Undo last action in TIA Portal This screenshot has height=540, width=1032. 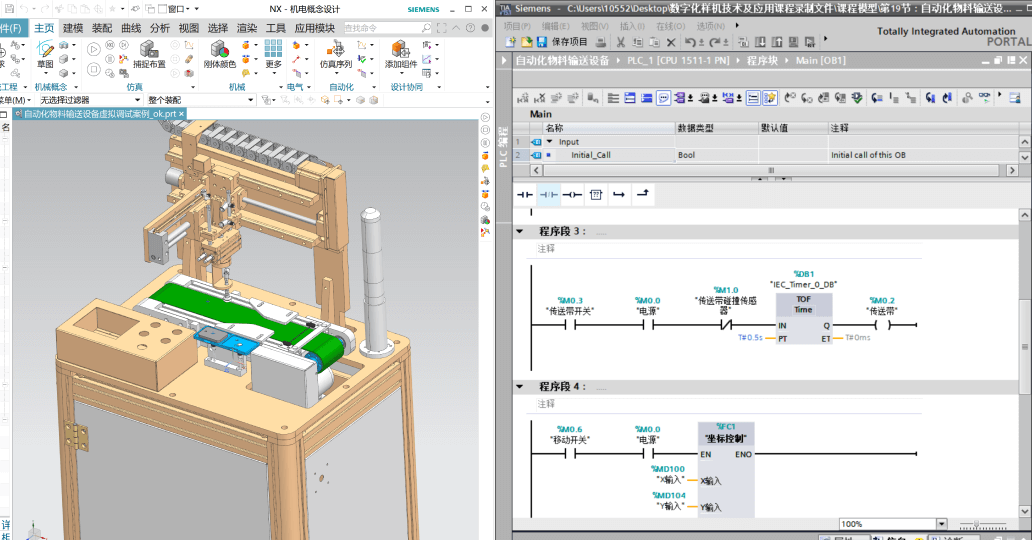[689, 42]
